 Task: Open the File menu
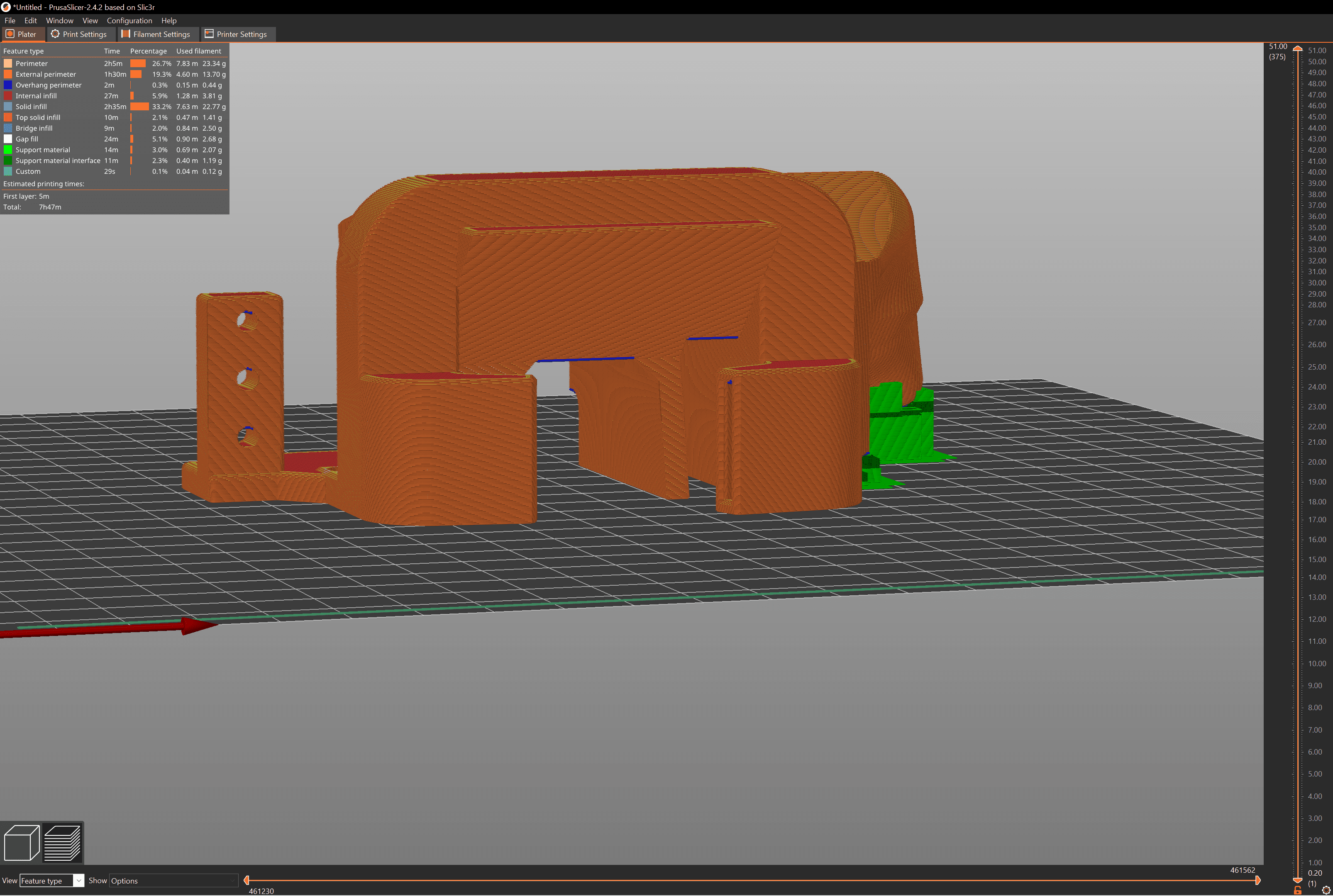10,21
